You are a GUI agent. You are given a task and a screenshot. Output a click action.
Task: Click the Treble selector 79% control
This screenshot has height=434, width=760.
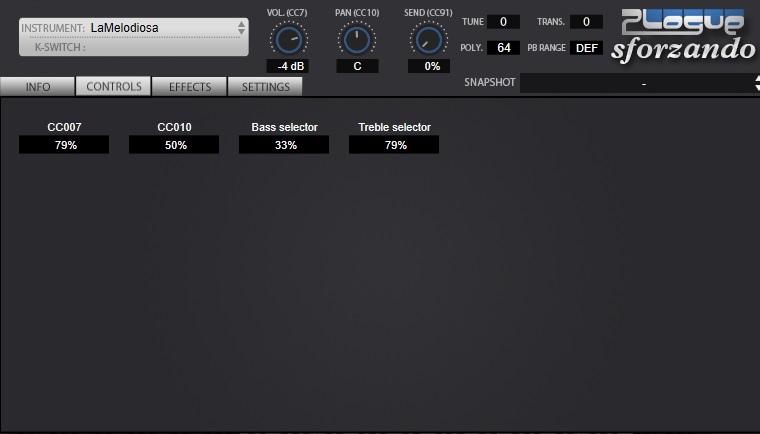(394, 145)
